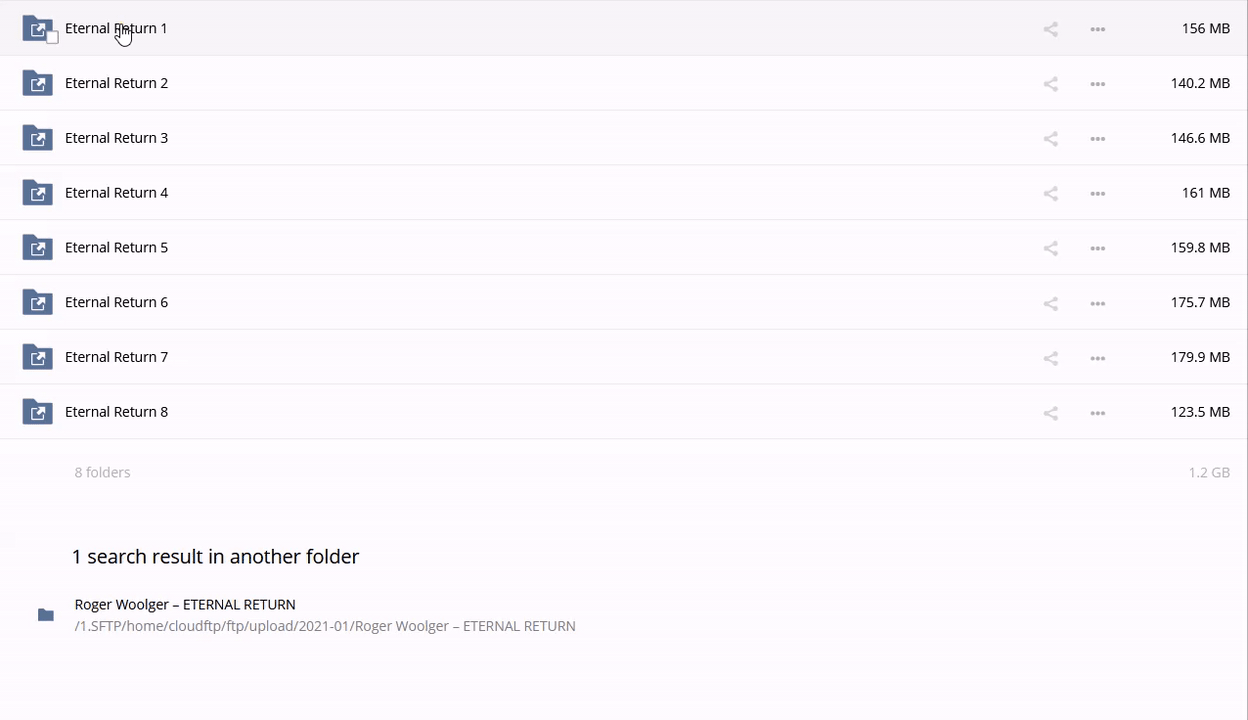The image size is (1248, 720).
Task: Open the Eternal Return 4 folder name
Action: coord(116,193)
